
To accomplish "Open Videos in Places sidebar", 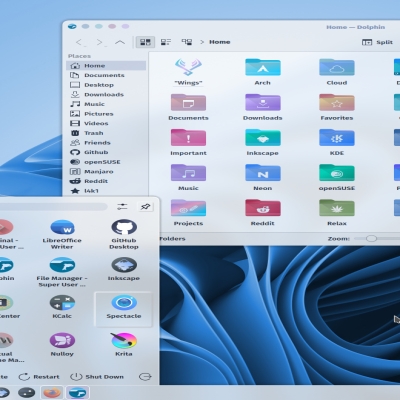I will (106, 123).
